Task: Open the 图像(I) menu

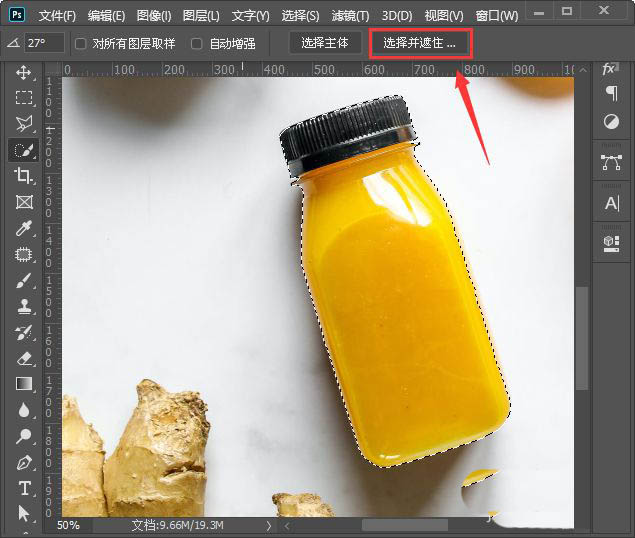Action: tap(154, 16)
